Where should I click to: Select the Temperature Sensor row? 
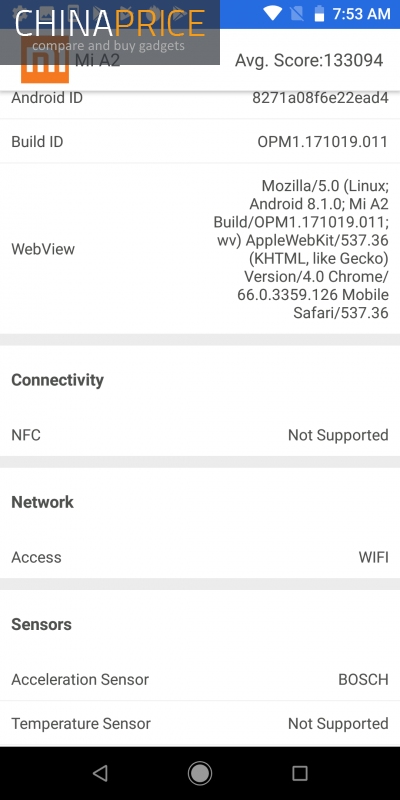coord(200,723)
